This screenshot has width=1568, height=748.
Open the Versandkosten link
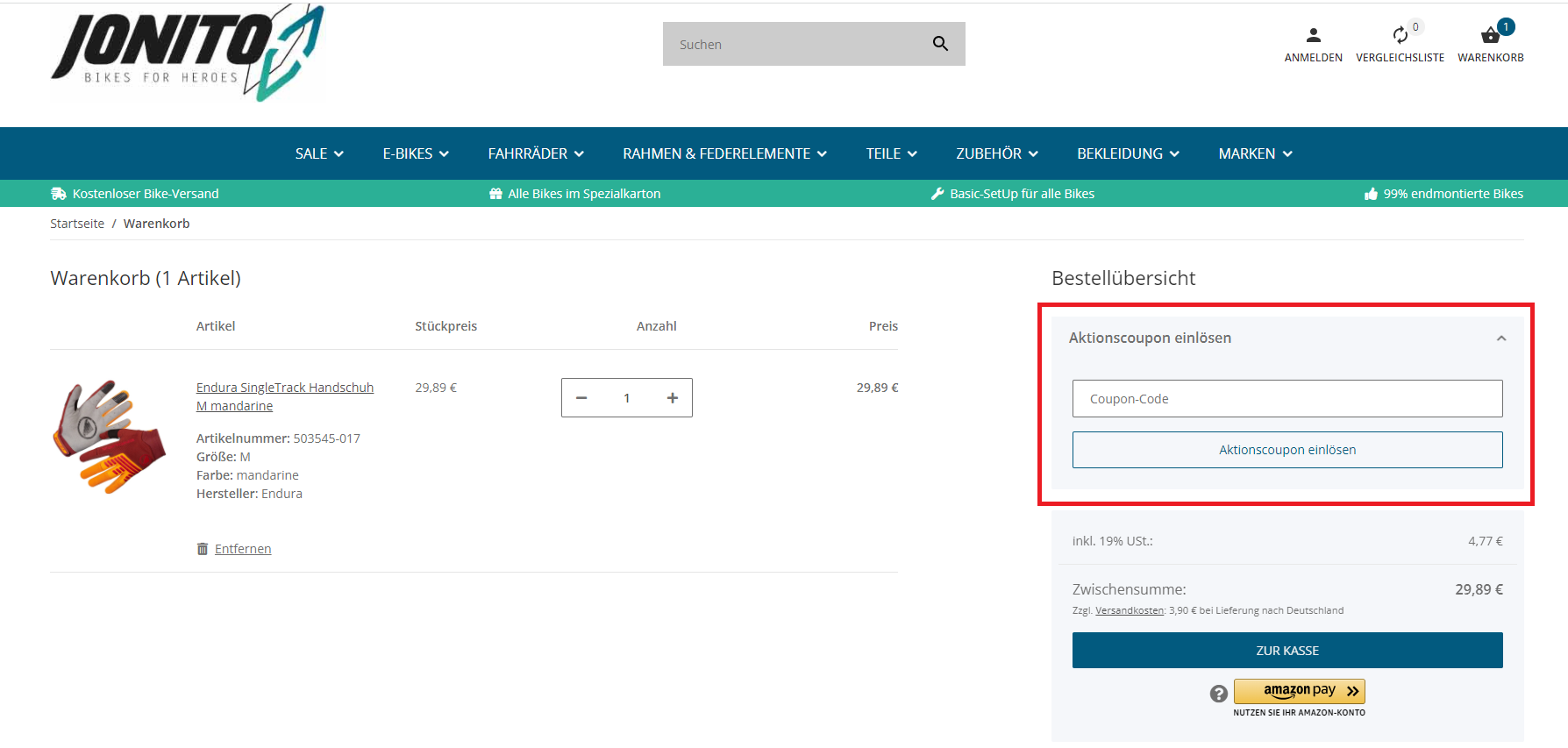(x=1130, y=610)
